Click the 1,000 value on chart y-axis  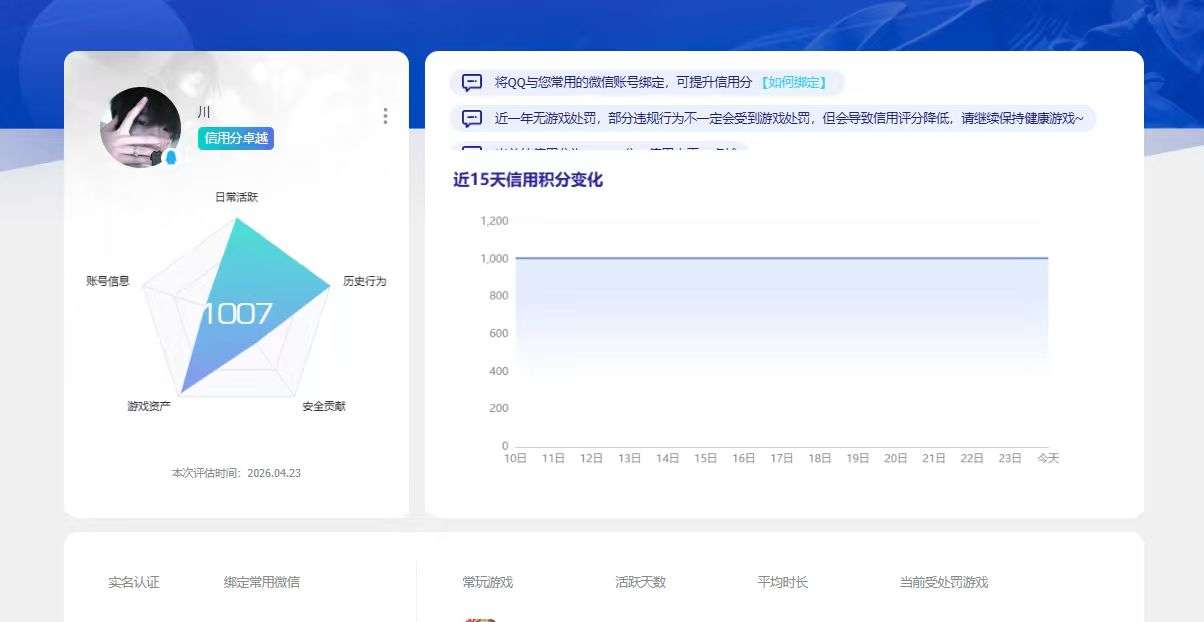click(x=494, y=259)
